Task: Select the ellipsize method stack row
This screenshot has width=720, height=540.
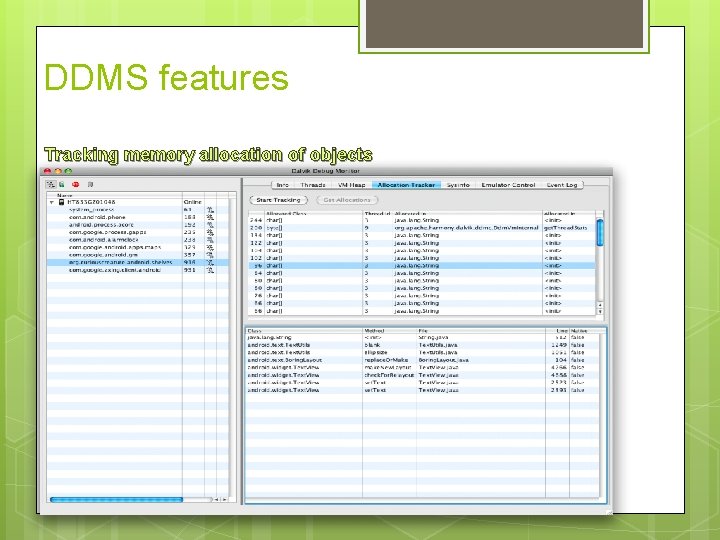Action: tap(422, 353)
